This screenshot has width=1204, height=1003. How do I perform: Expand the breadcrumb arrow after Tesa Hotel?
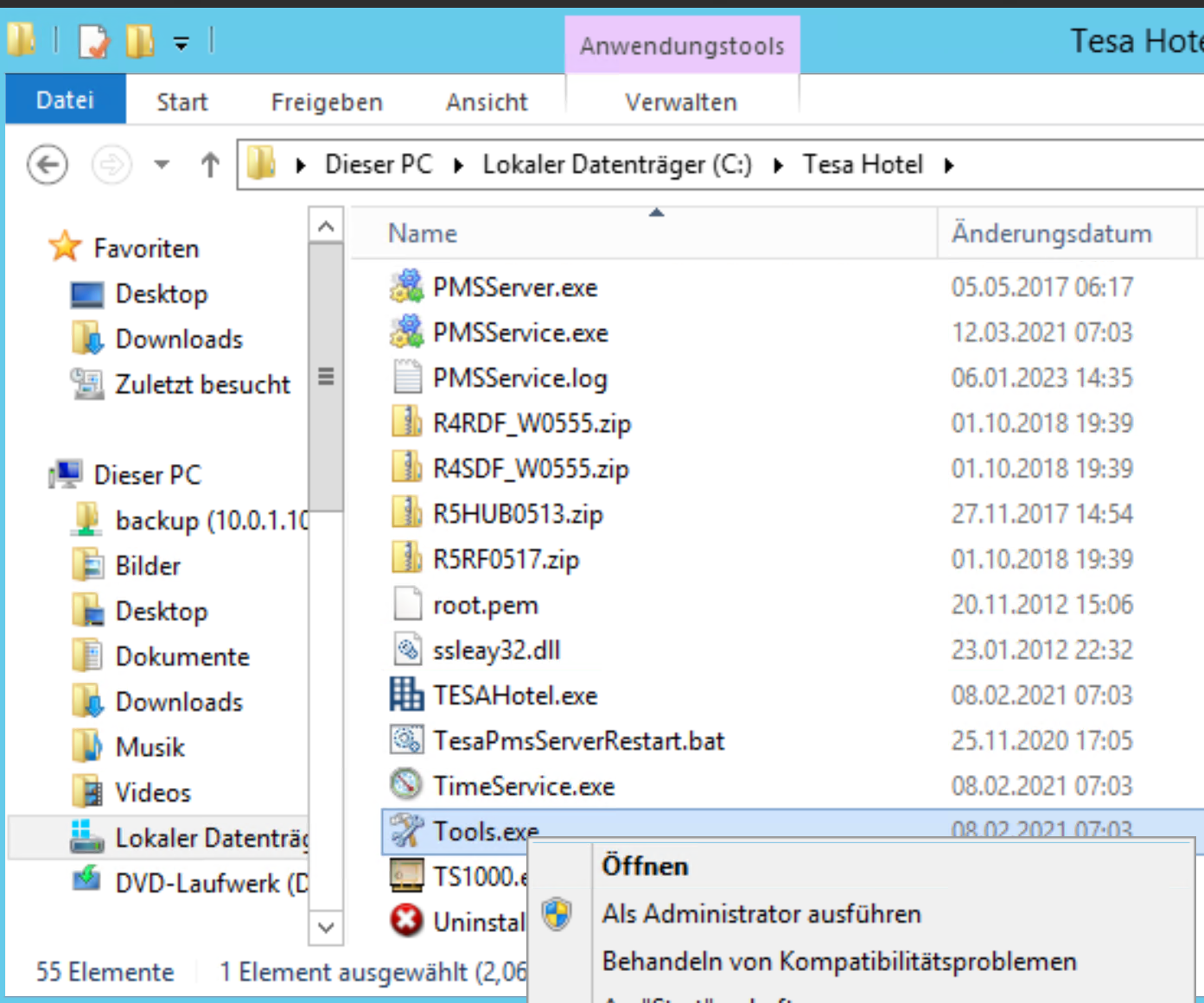tap(949, 165)
